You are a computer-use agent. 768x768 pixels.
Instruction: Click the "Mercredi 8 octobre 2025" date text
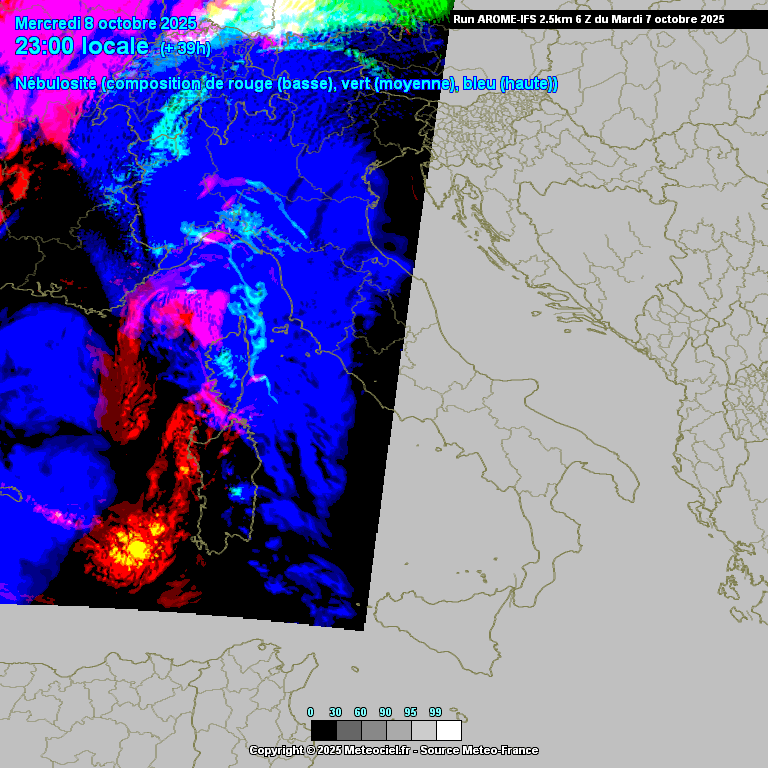[106, 23]
